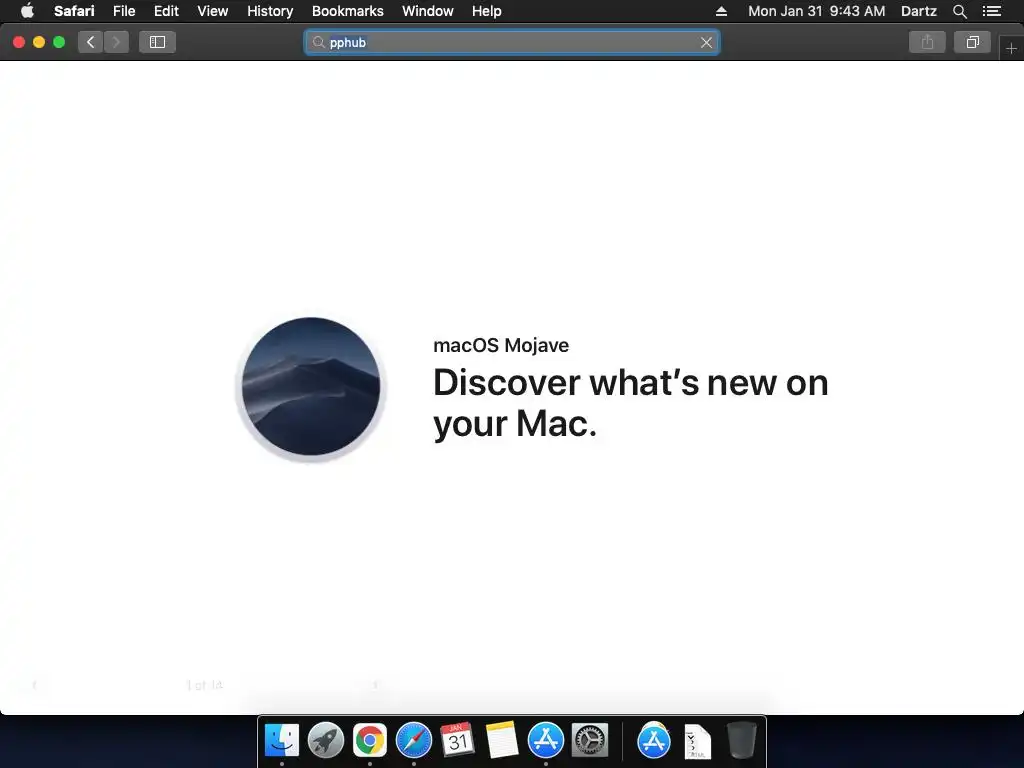Open Spotlight search in menu bar
Screen dimensions: 1024x768
pos(959,11)
